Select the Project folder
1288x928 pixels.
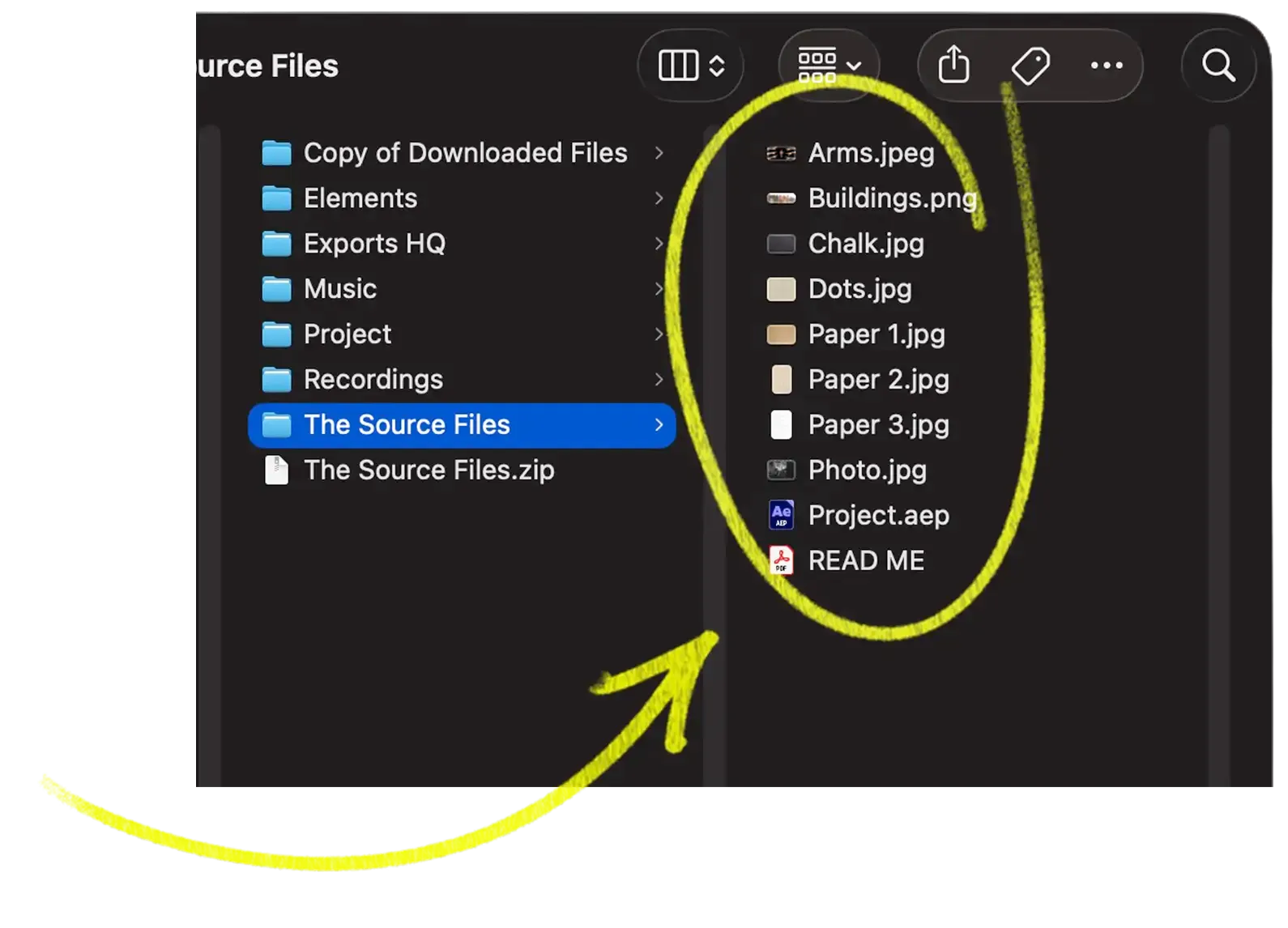[462, 334]
